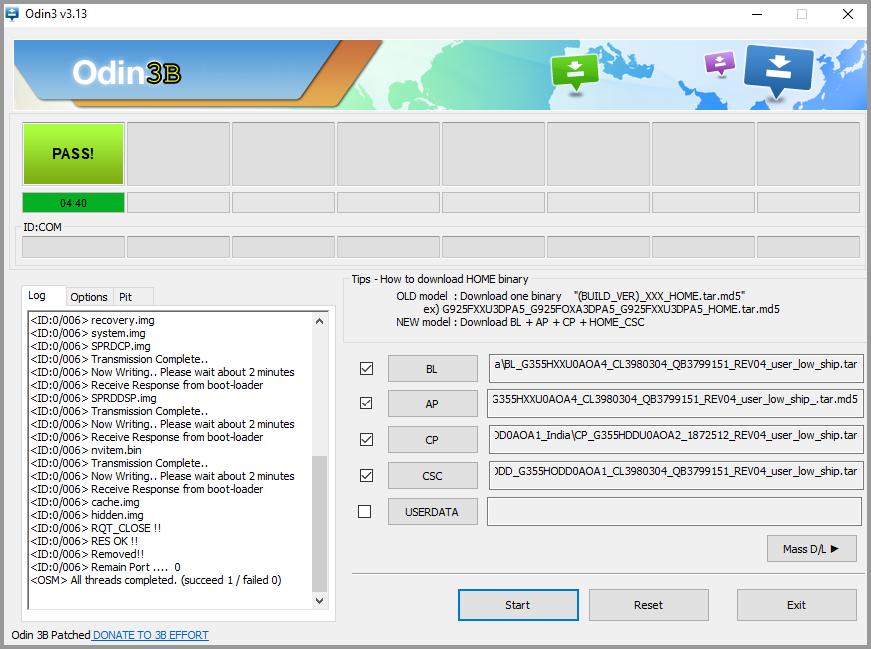The image size is (871, 649).
Task: Click the purple download speech bubble icon
Action: tap(719, 64)
